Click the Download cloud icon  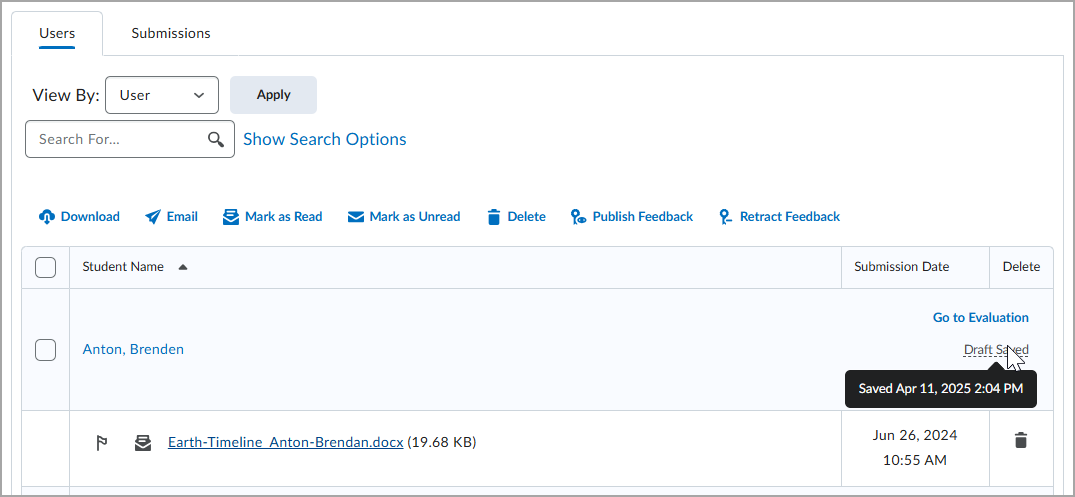(x=47, y=217)
